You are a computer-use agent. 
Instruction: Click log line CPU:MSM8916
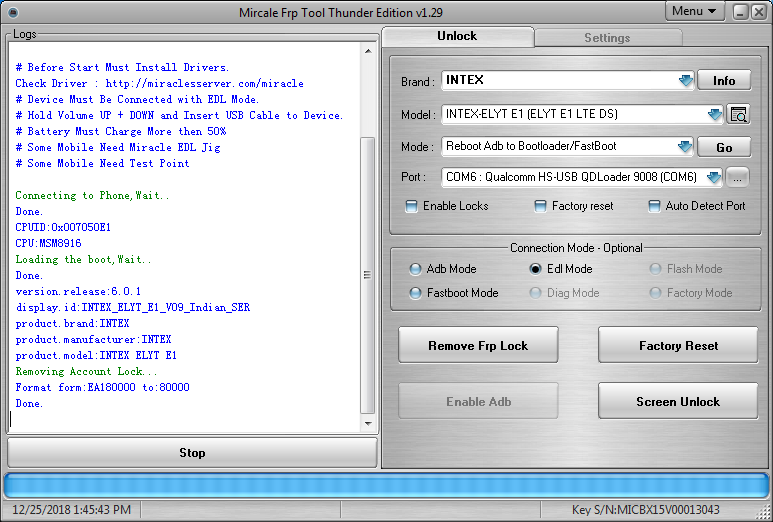48,243
